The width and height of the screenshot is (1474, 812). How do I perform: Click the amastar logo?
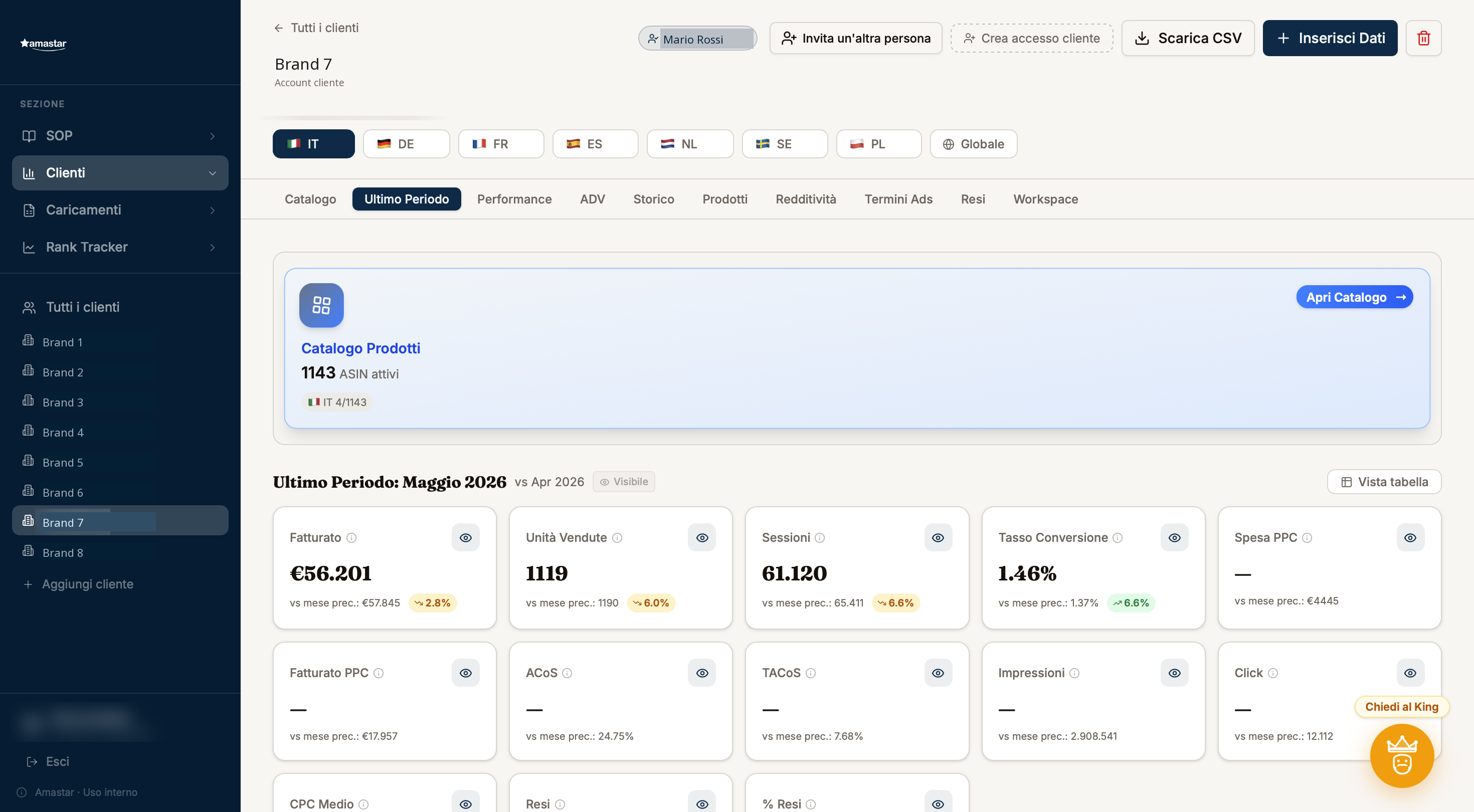(44, 44)
